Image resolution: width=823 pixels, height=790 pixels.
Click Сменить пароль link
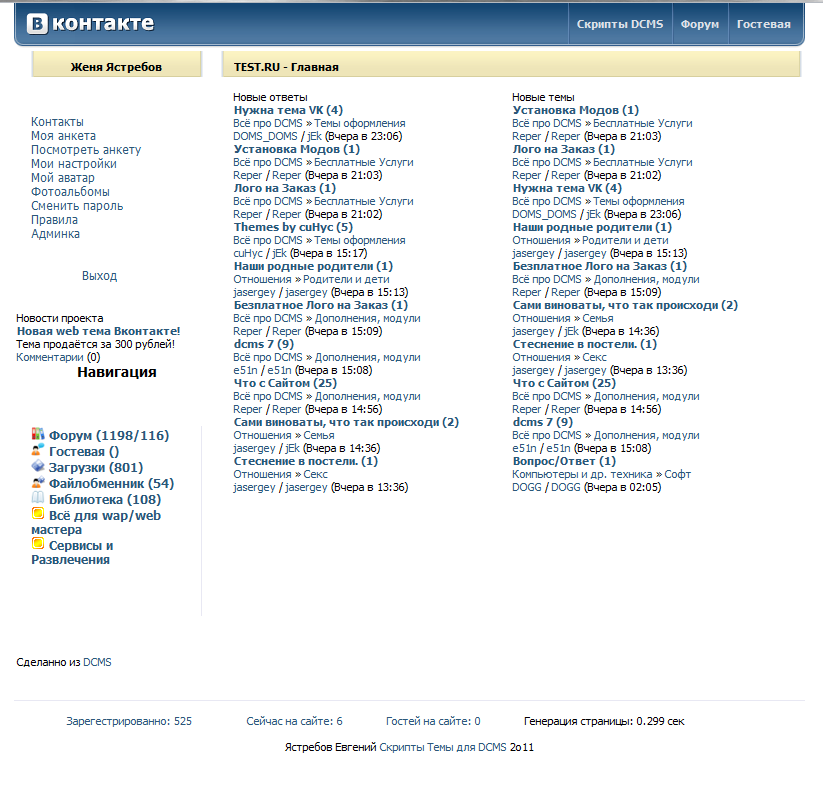click(77, 206)
